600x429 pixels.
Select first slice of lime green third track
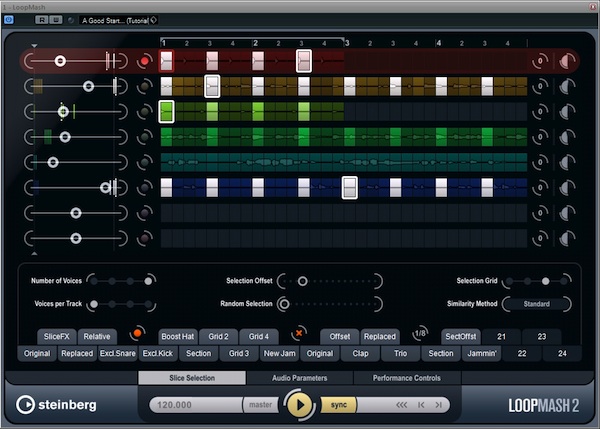[166, 112]
